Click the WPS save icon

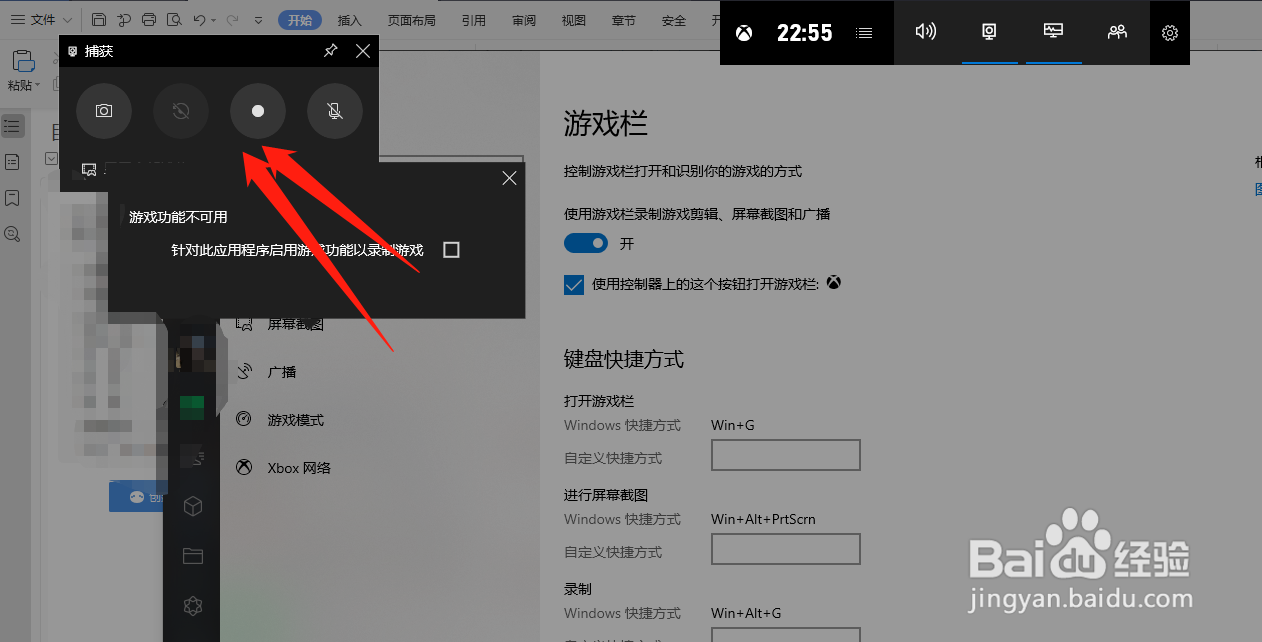[x=99, y=20]
